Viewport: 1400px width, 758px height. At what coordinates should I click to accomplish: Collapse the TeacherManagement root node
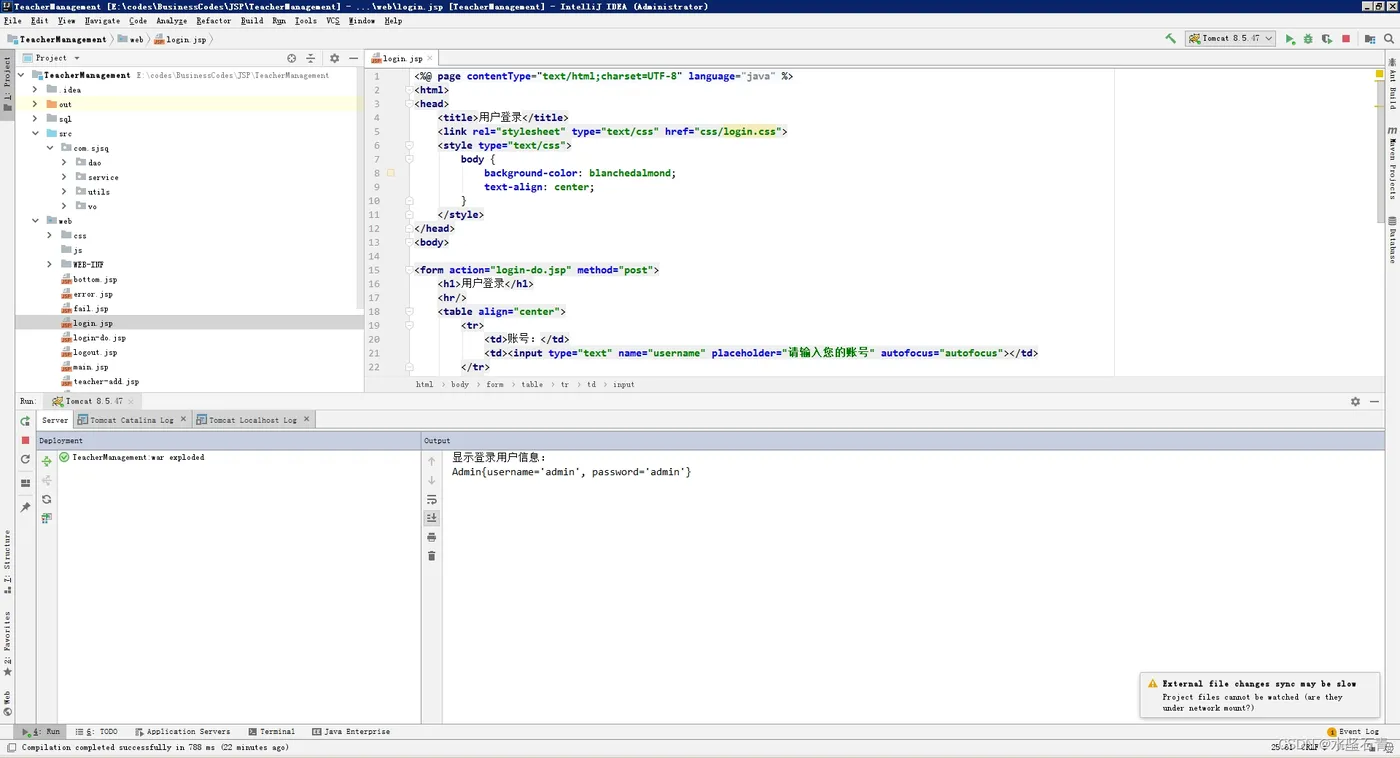click(22, 75)
